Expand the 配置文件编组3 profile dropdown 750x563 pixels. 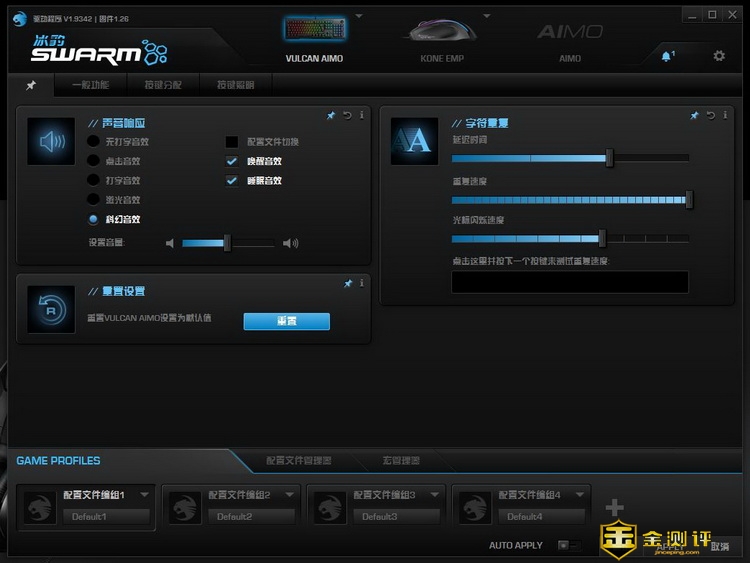pos(436,494)
